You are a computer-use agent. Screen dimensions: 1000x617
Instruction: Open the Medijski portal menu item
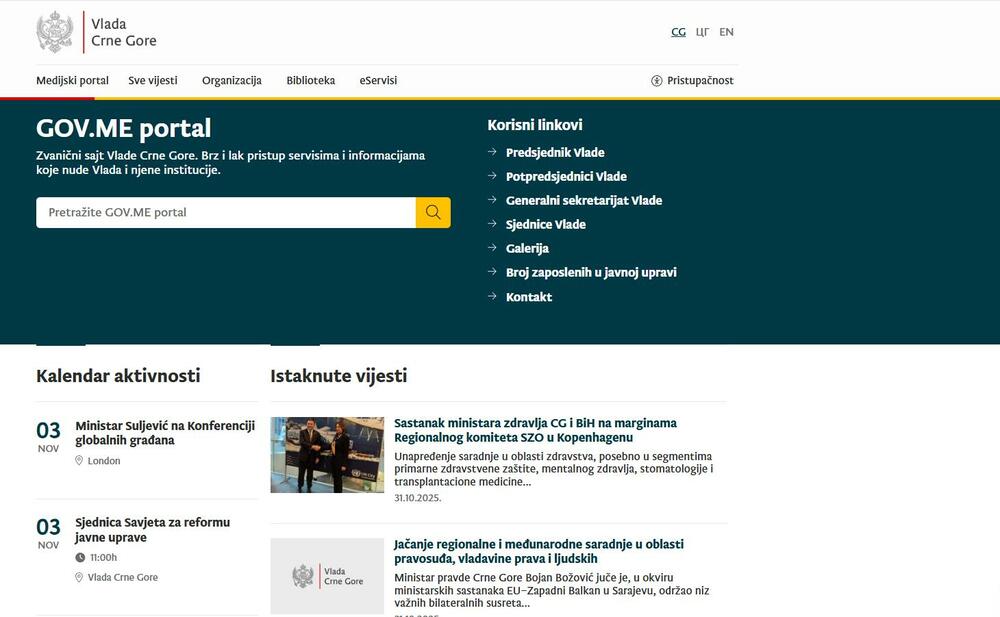point(72,81)
